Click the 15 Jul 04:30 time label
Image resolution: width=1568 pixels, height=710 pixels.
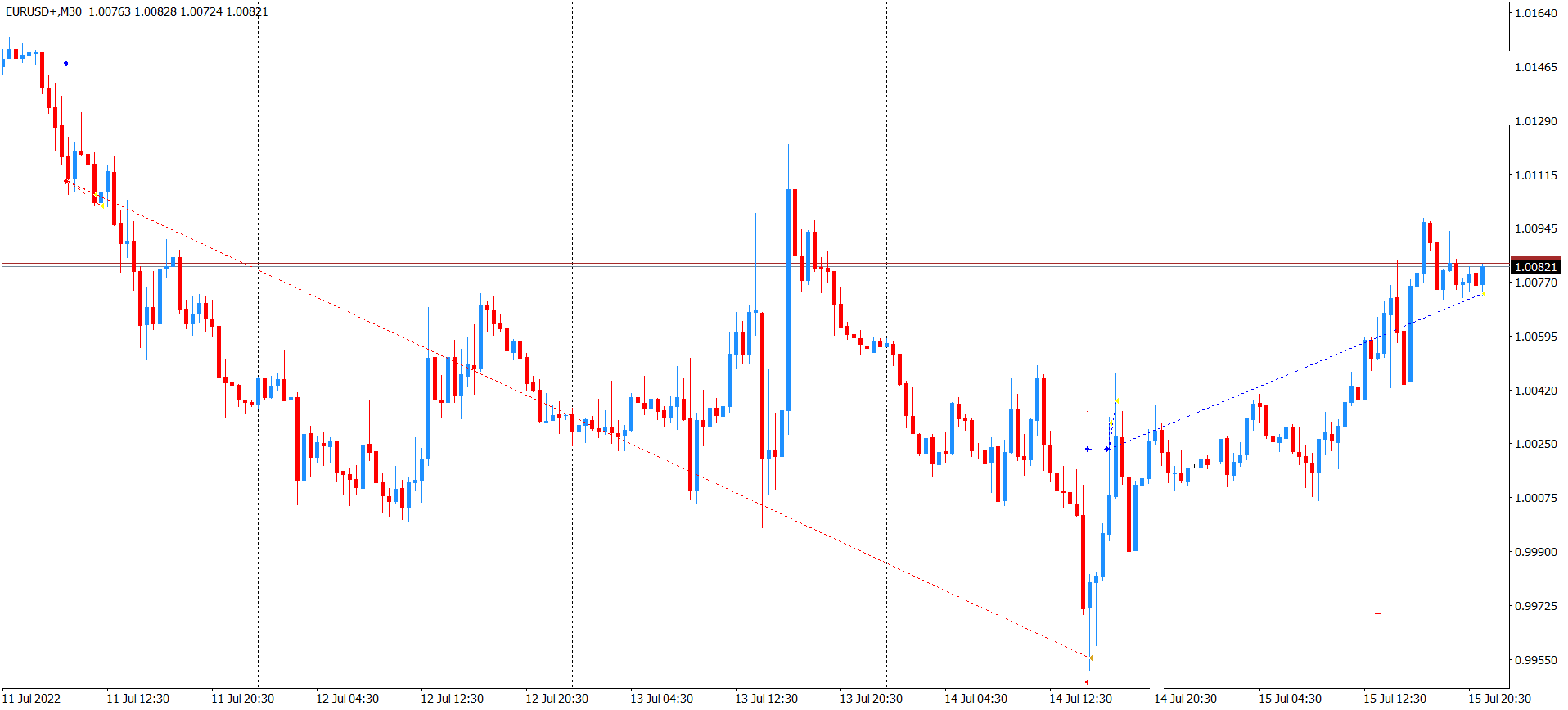click(1291, 699)
